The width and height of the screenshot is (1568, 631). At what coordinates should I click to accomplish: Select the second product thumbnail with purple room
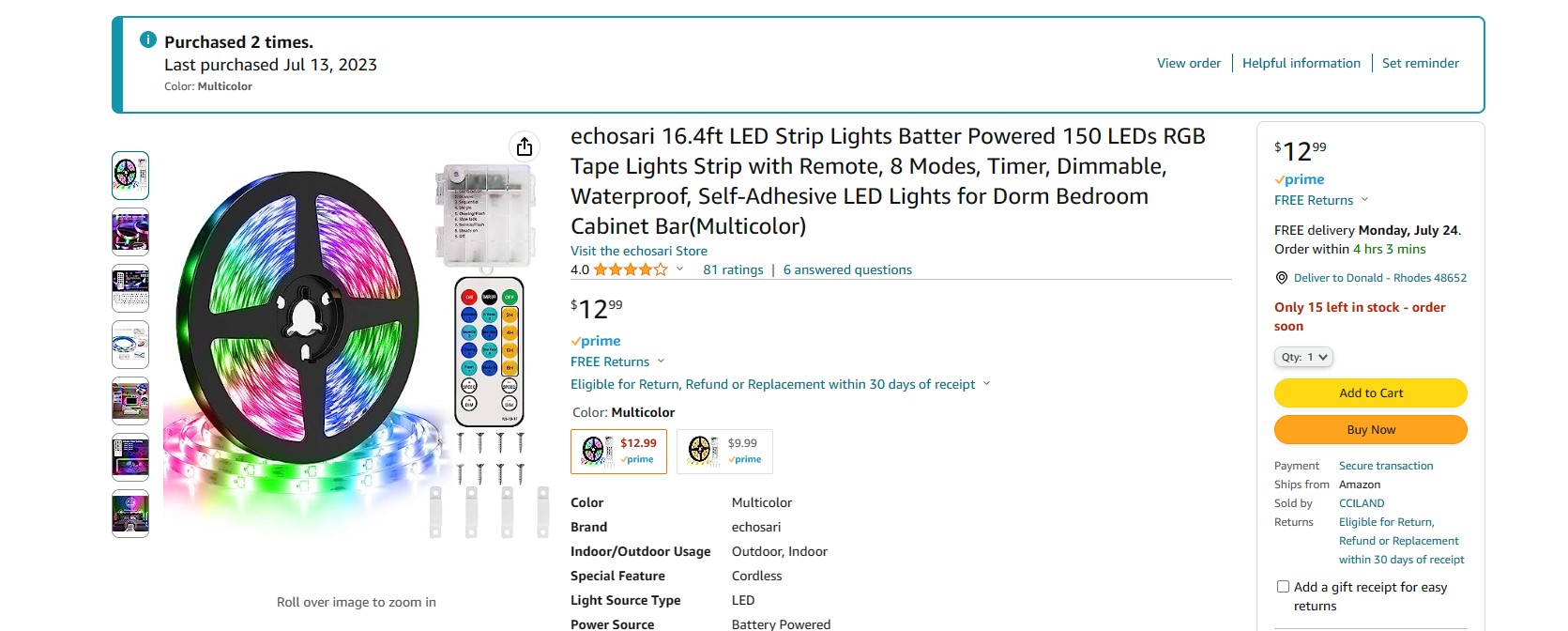(130, 232)
